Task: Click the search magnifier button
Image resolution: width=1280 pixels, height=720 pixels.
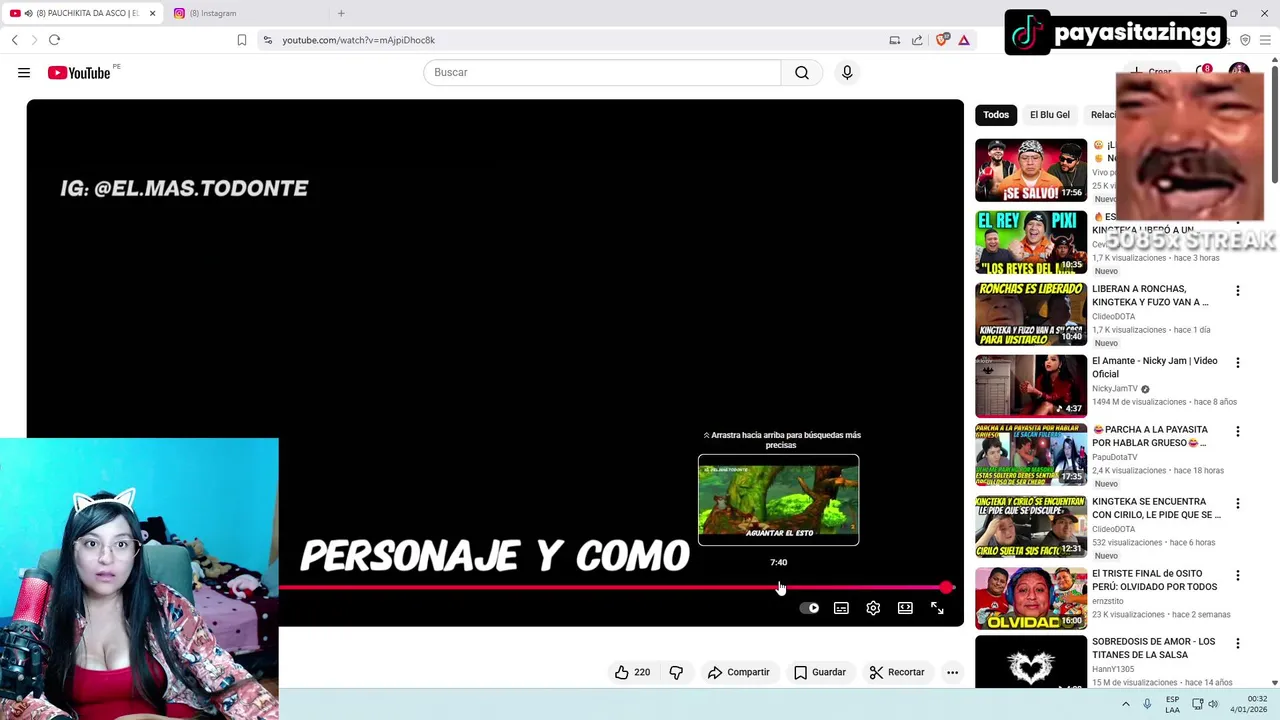Action: coord(802,72)
